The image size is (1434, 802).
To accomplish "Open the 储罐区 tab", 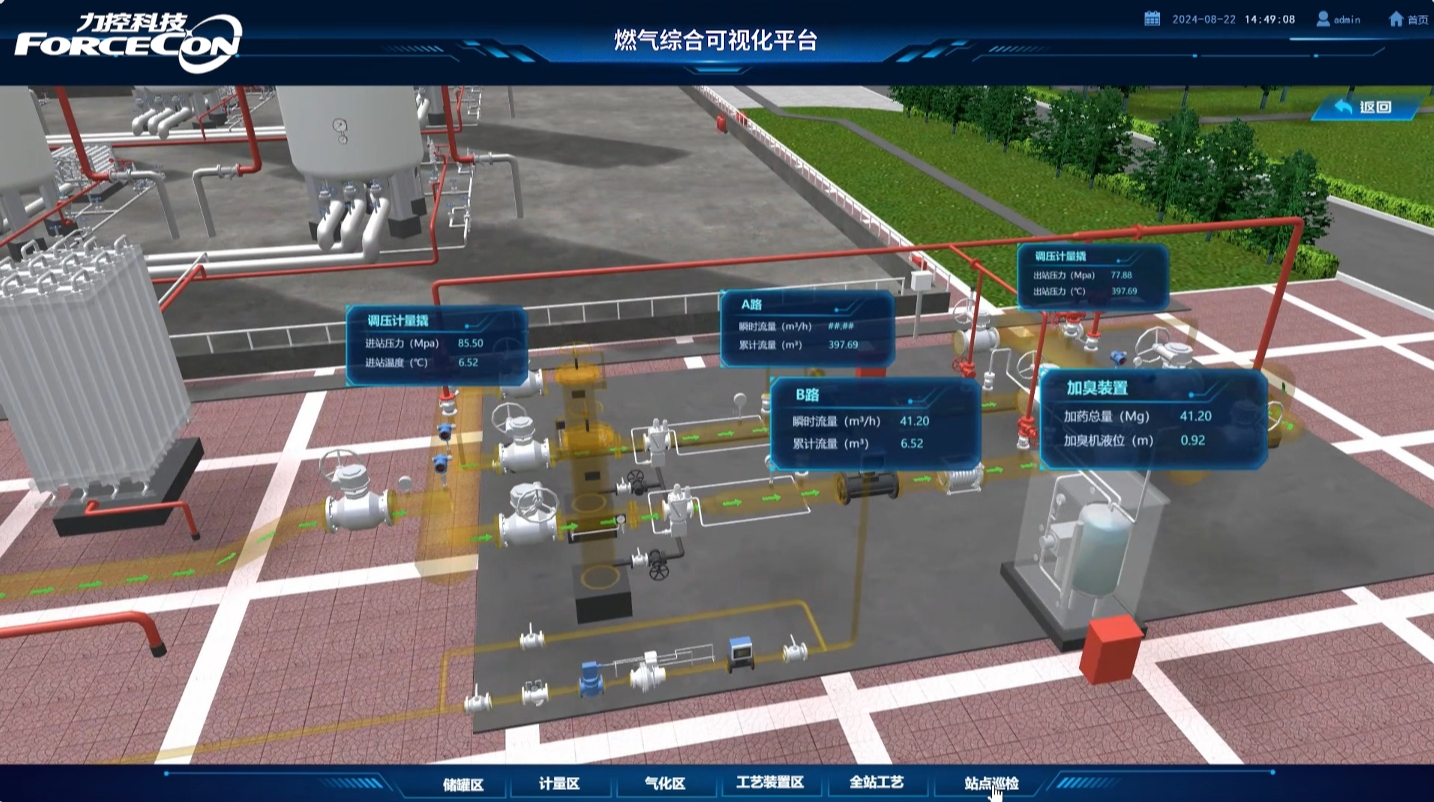I will 463,783.
